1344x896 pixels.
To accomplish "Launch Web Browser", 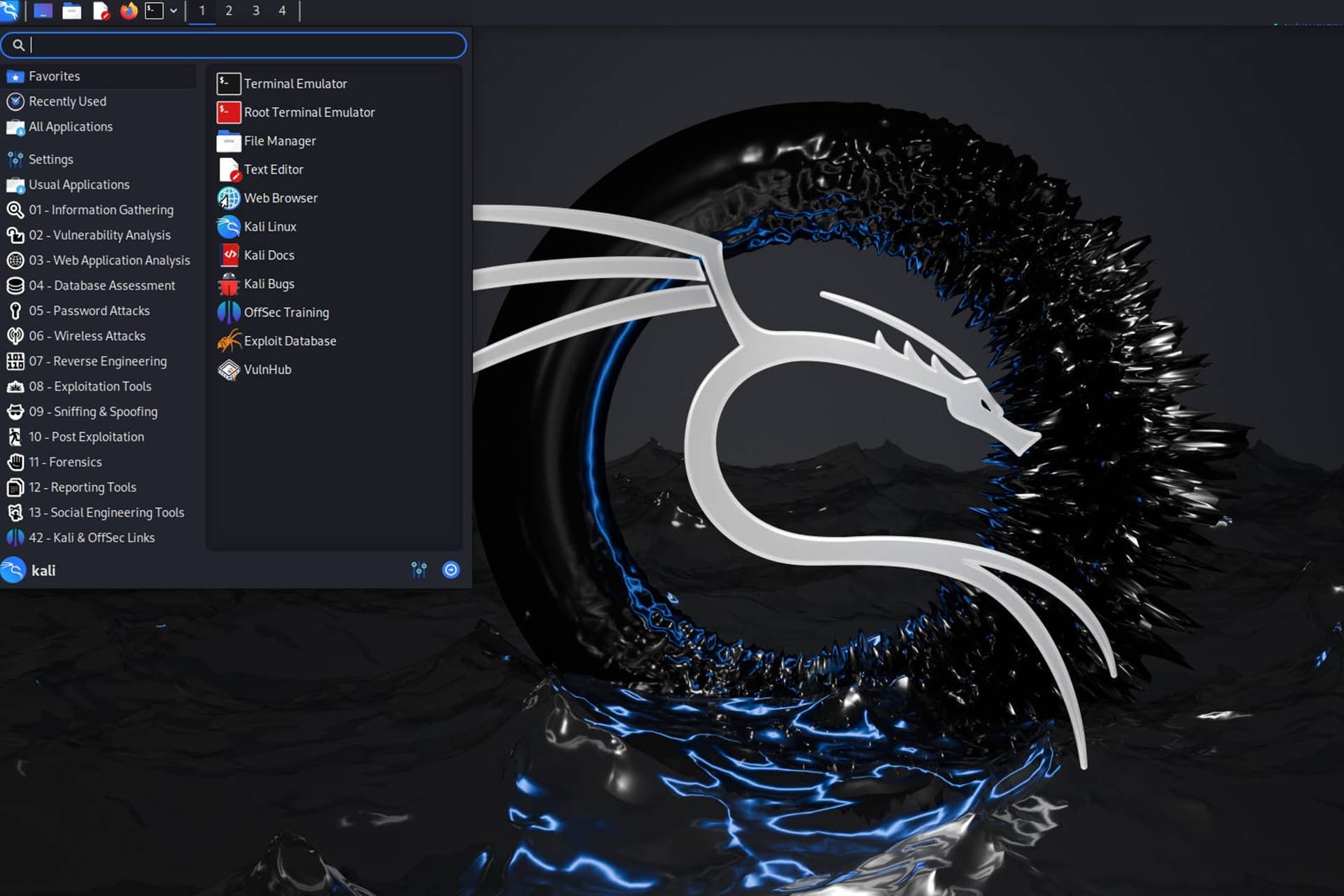I will pyautogui.click(x=281, y=197).
